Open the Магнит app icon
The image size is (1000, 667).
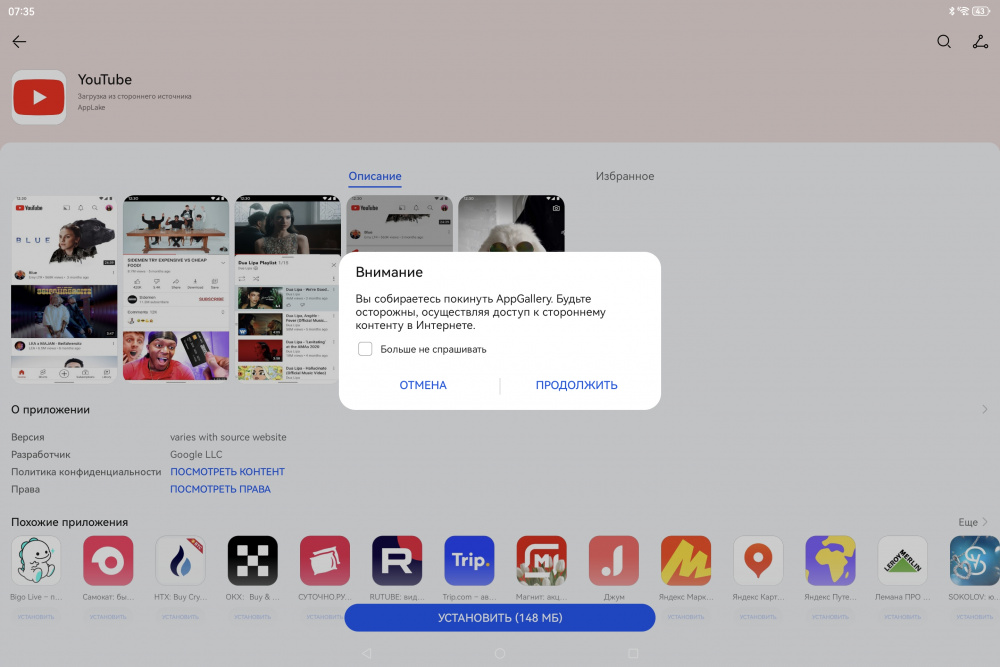tap(541, 561)
